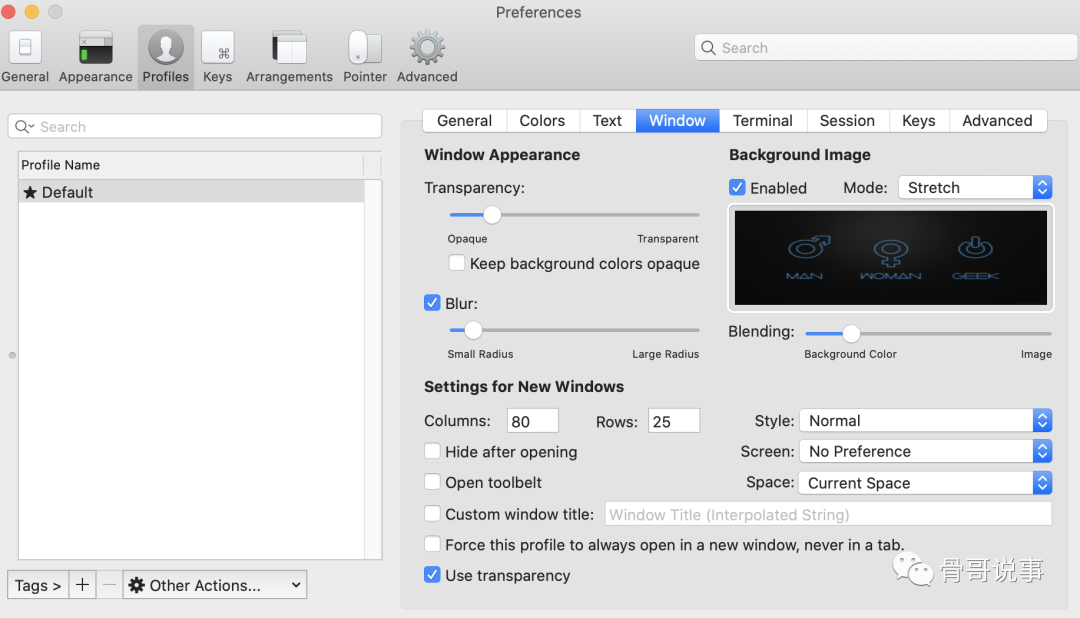Image resolution: width=1080 pixels, height=618 pixels.
Task: Click the plus icon to add profile
Action: pos(82,585)
